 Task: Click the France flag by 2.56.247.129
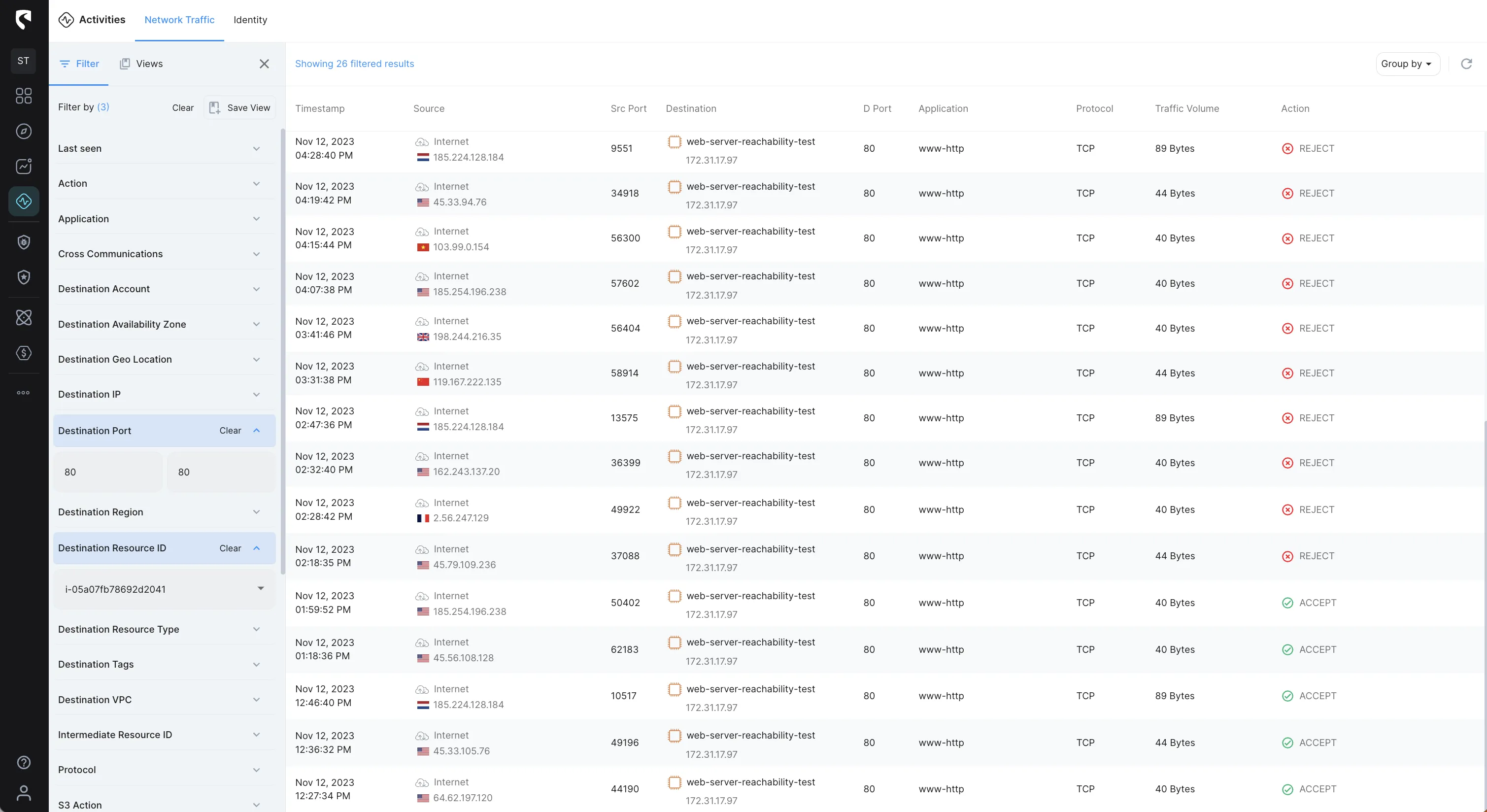[x=423, y=518]
